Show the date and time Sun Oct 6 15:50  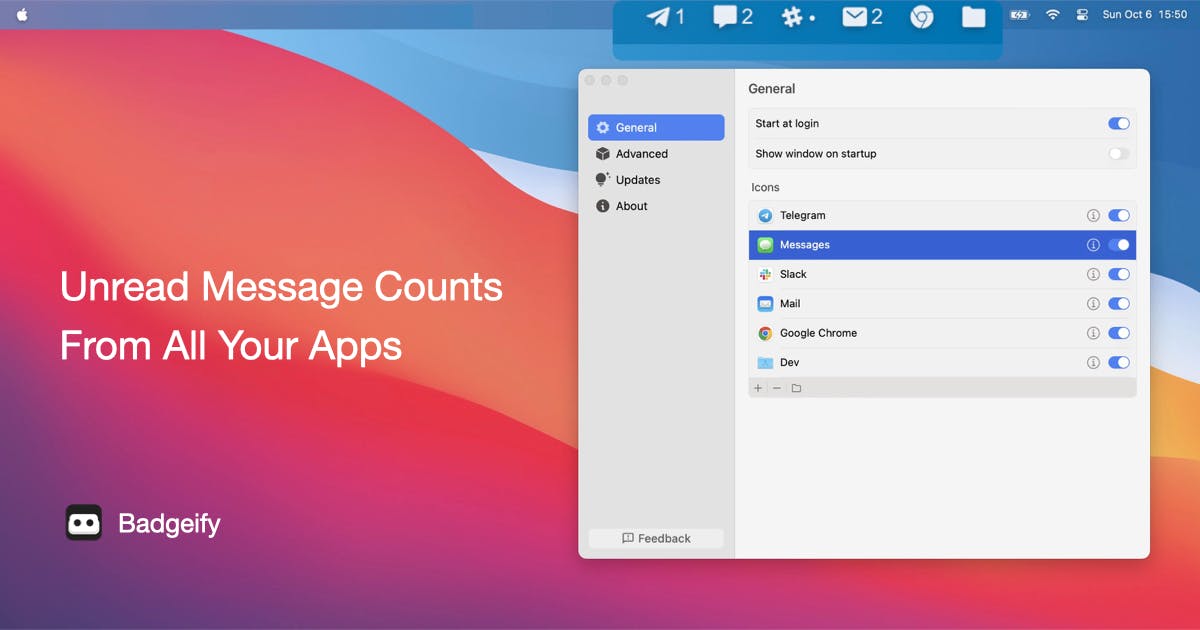pos(1144,15)
